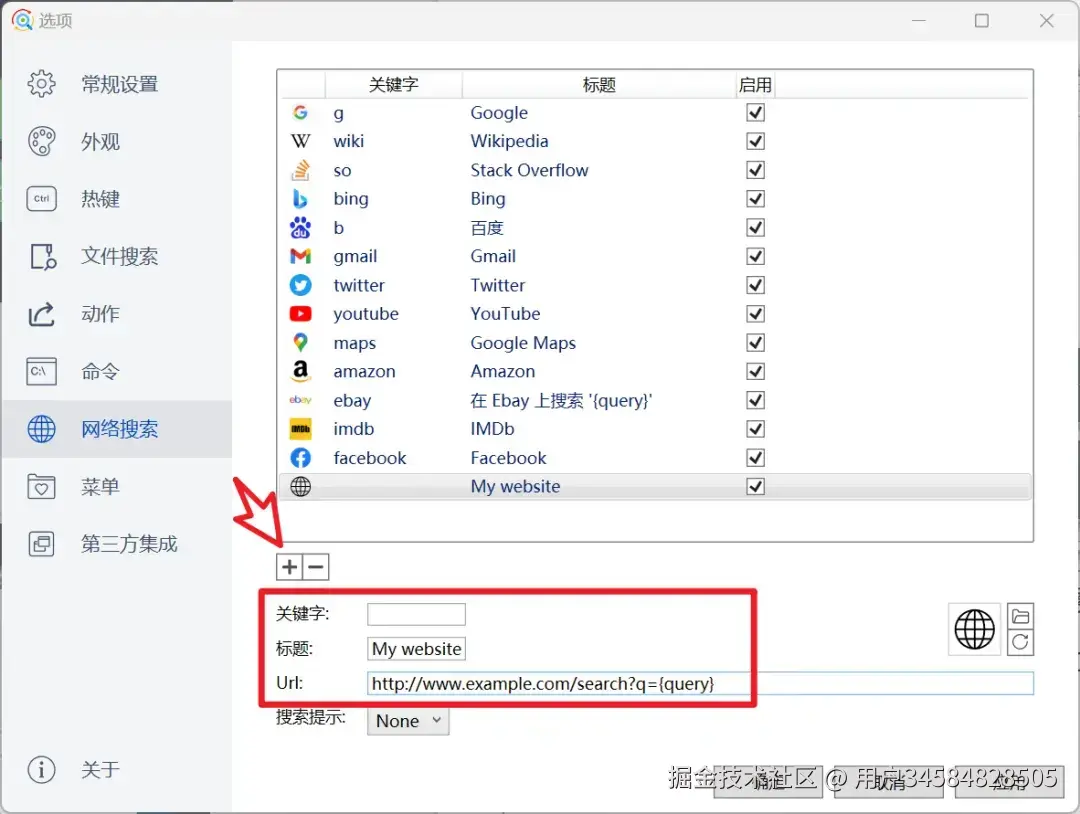The height and width of the screenshot is (814, 1080).
Task: Open 第三方集成 third-party integration
Action: [117, 544]
